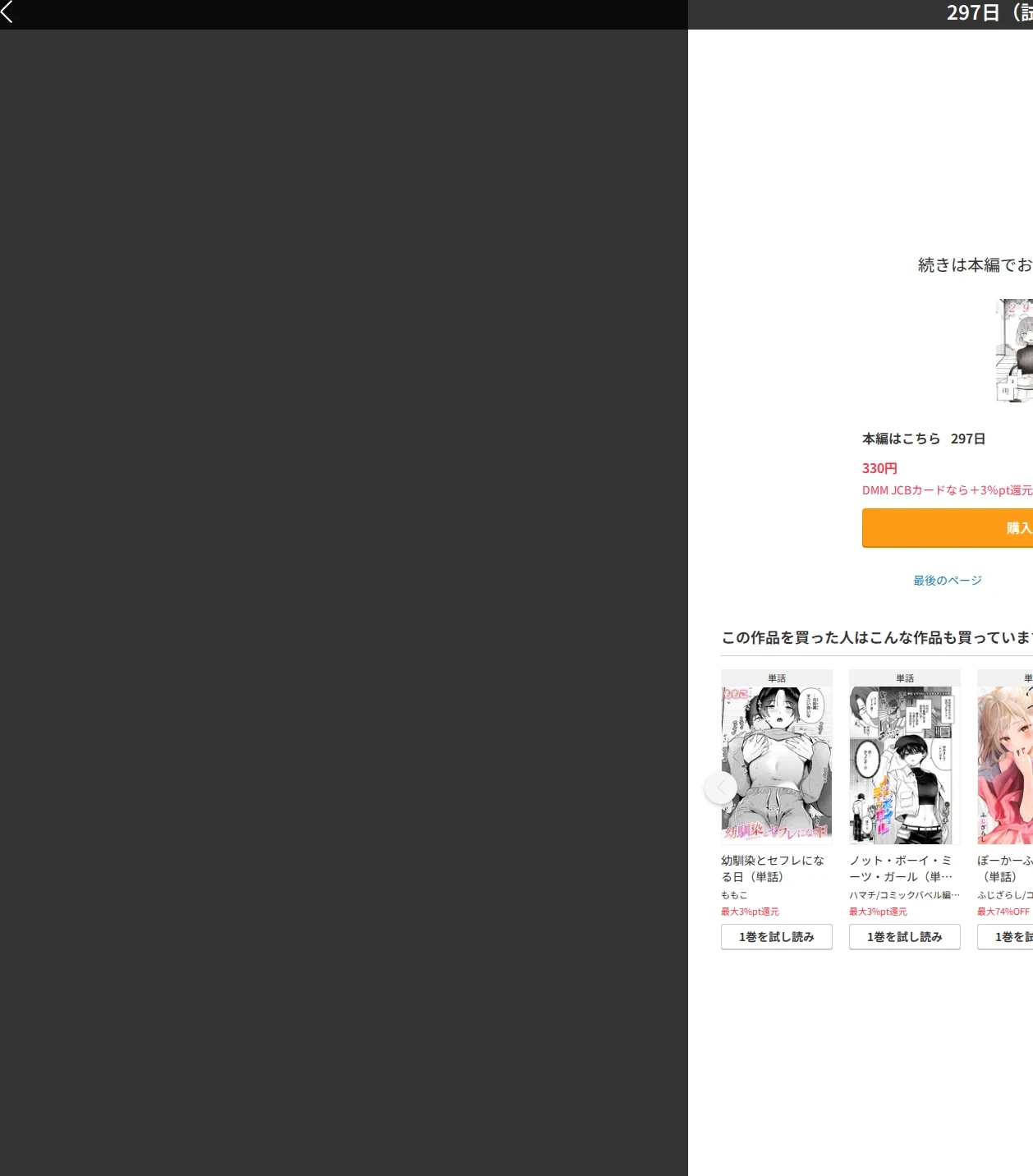Click author name ももこ

734,895
